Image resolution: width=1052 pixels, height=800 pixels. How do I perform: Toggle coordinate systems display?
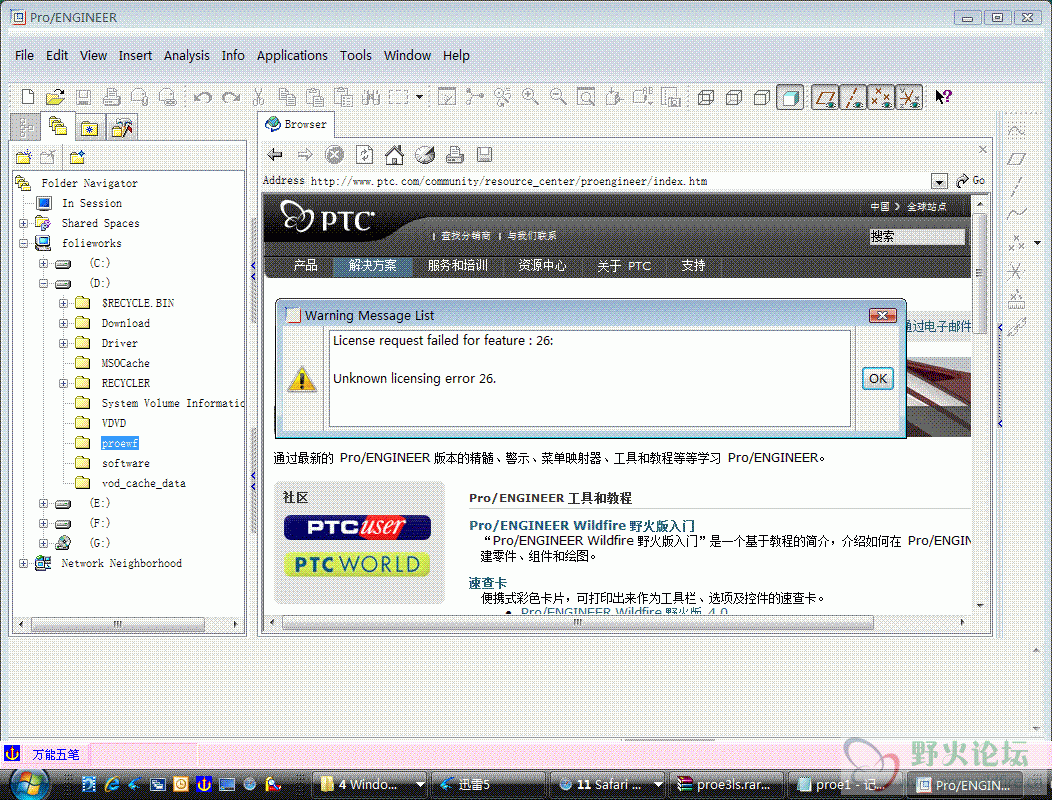pyautogui.click(x=909, y=97)
